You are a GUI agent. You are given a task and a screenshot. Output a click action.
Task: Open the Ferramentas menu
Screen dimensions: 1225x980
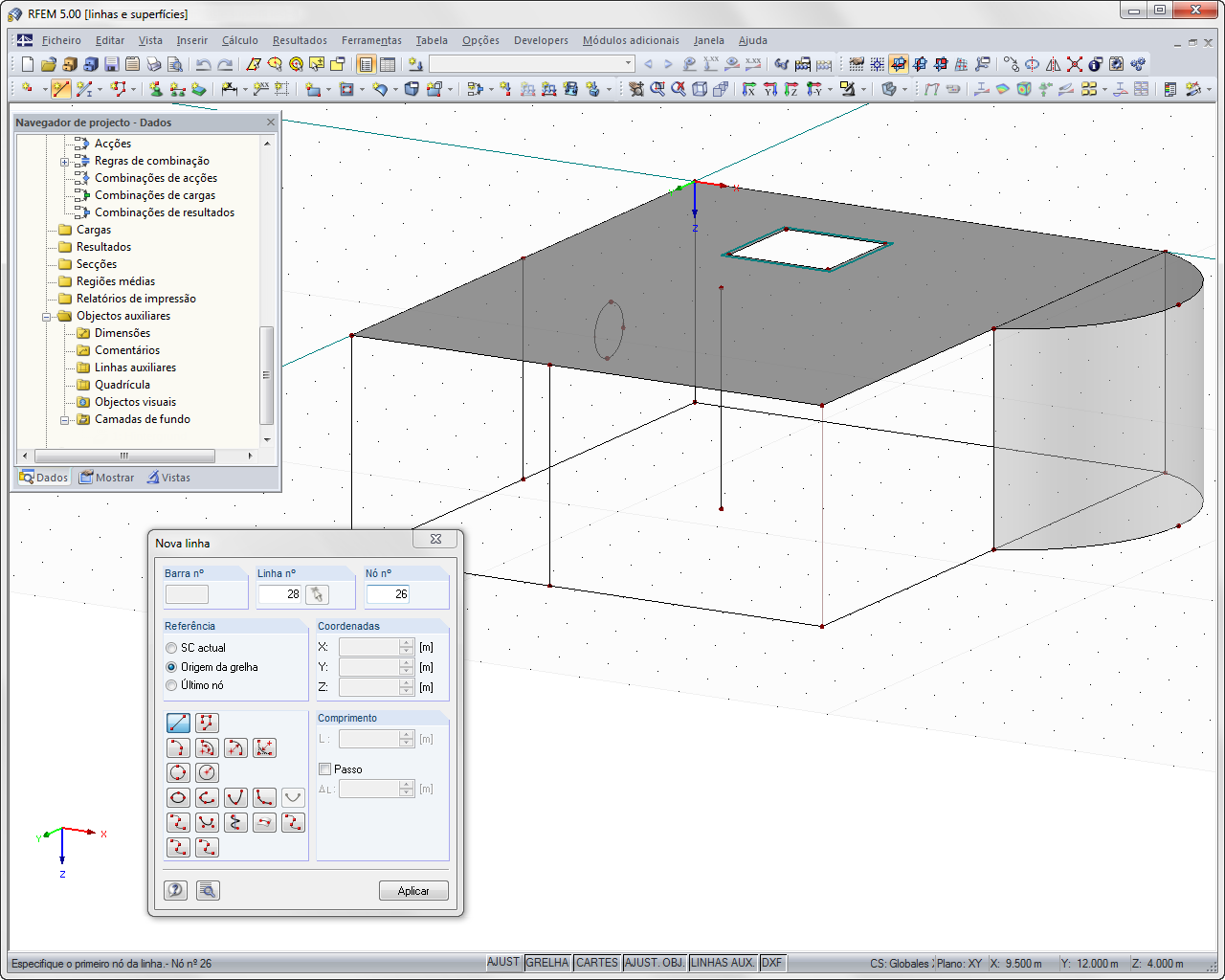pos(371,40)
